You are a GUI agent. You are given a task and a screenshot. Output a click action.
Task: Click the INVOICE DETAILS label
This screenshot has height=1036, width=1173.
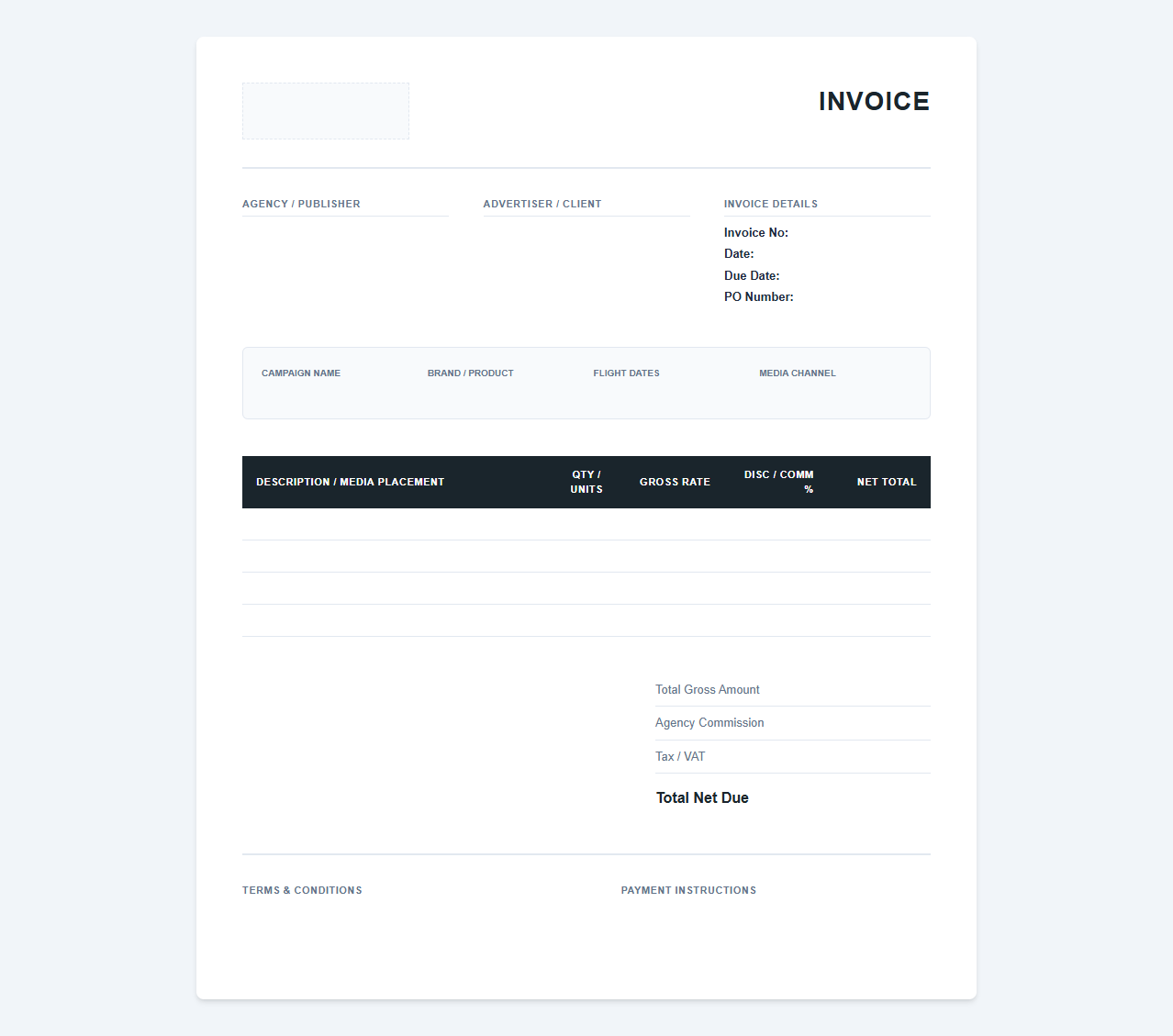click(771, 204)
